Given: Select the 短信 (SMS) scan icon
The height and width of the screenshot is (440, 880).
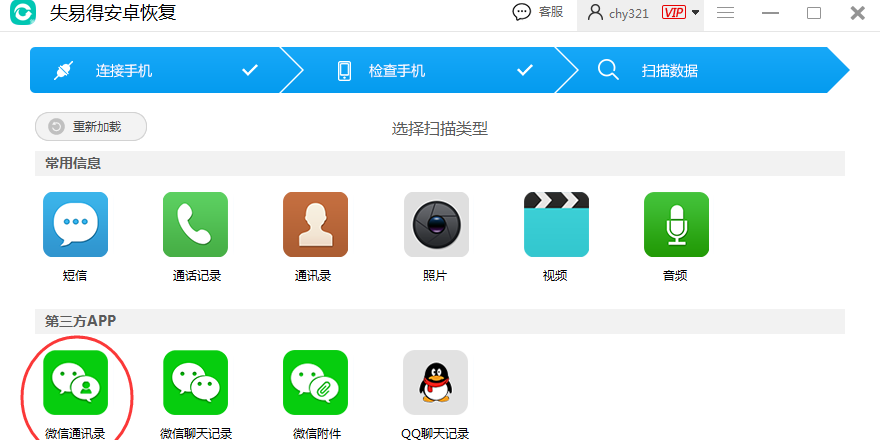Looking at the screenshot, I should pyautogui.click(x=75, y=224).
